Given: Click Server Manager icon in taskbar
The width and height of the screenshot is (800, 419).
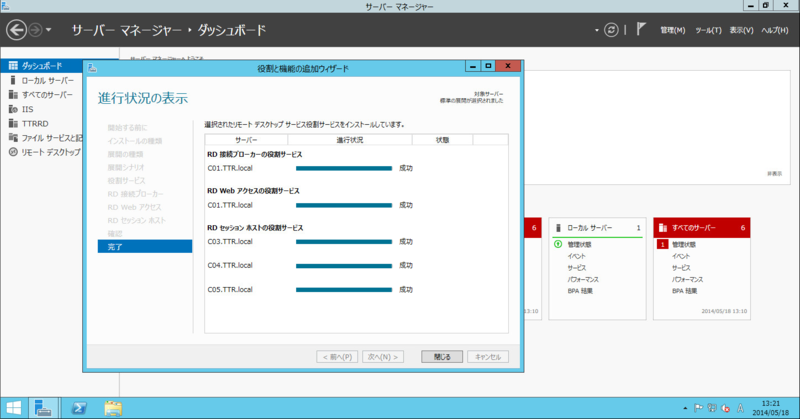Looking at the screenshot, I should [x=43, y=408].
